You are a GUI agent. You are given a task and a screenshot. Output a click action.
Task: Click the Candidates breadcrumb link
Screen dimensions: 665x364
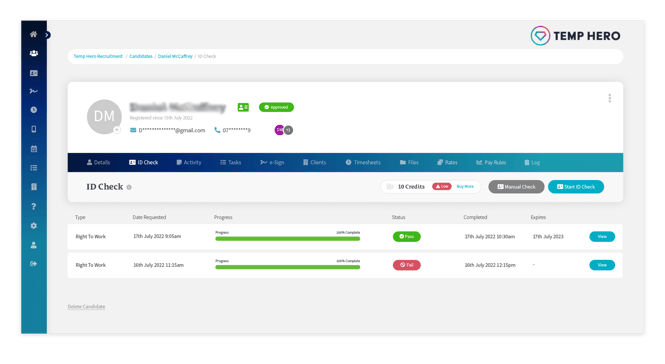click(x=141, y=56)
